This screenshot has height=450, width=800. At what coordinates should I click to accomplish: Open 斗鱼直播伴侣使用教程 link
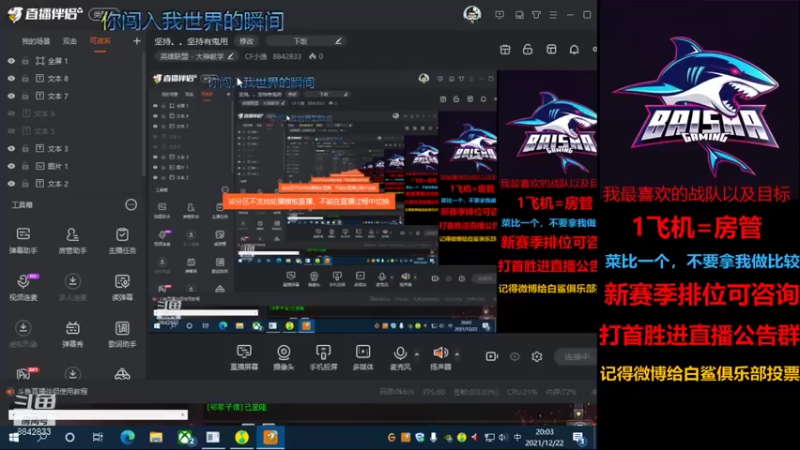pyautogui.click(x=53, y=391)
